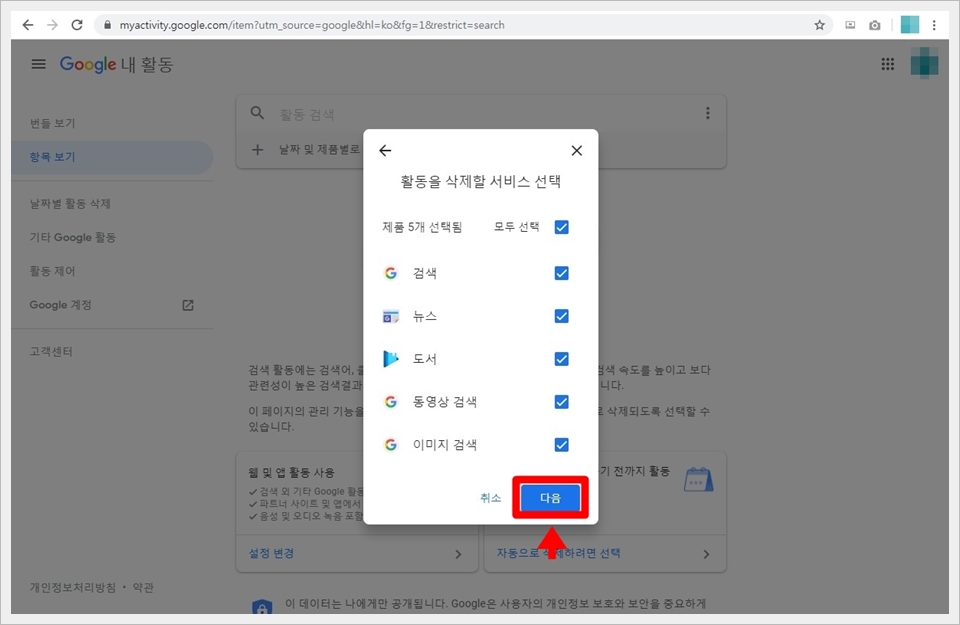Open Chrome three-dot menu
The height and width of the screenshot is (625, 960).
[x=934, y=25]
